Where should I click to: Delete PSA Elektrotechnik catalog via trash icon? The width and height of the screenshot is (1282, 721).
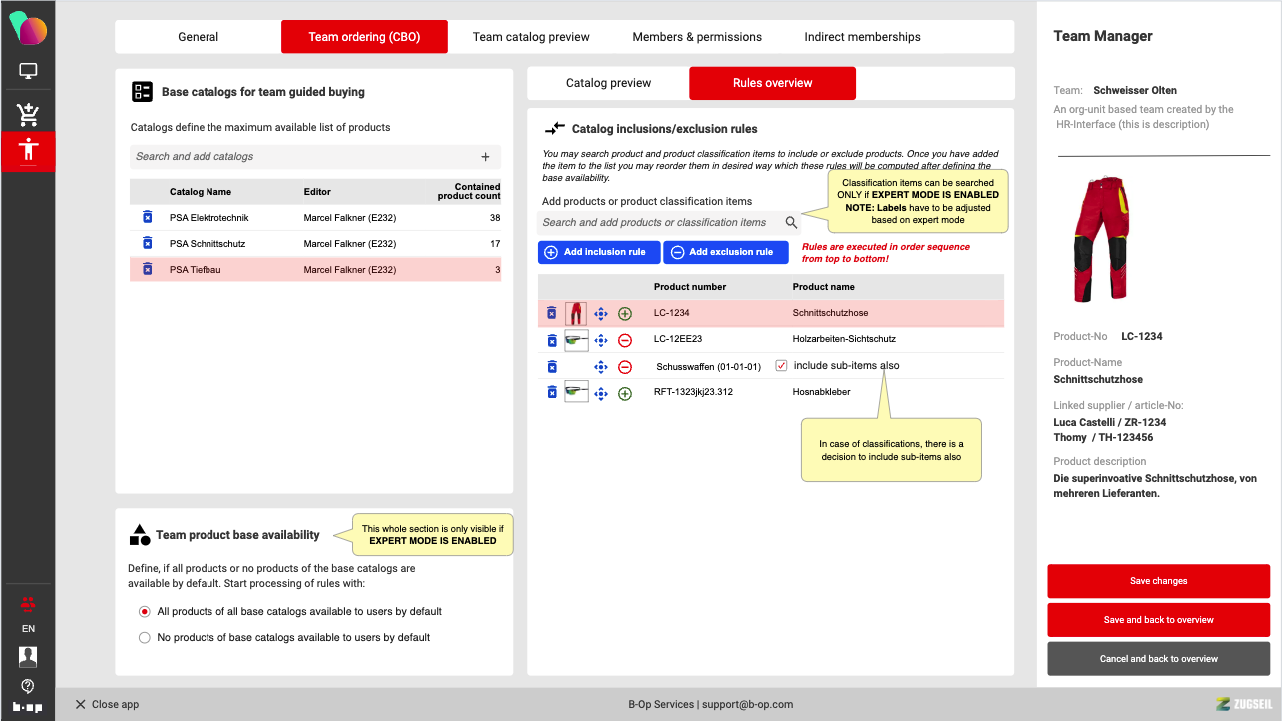tap(147, 217)
